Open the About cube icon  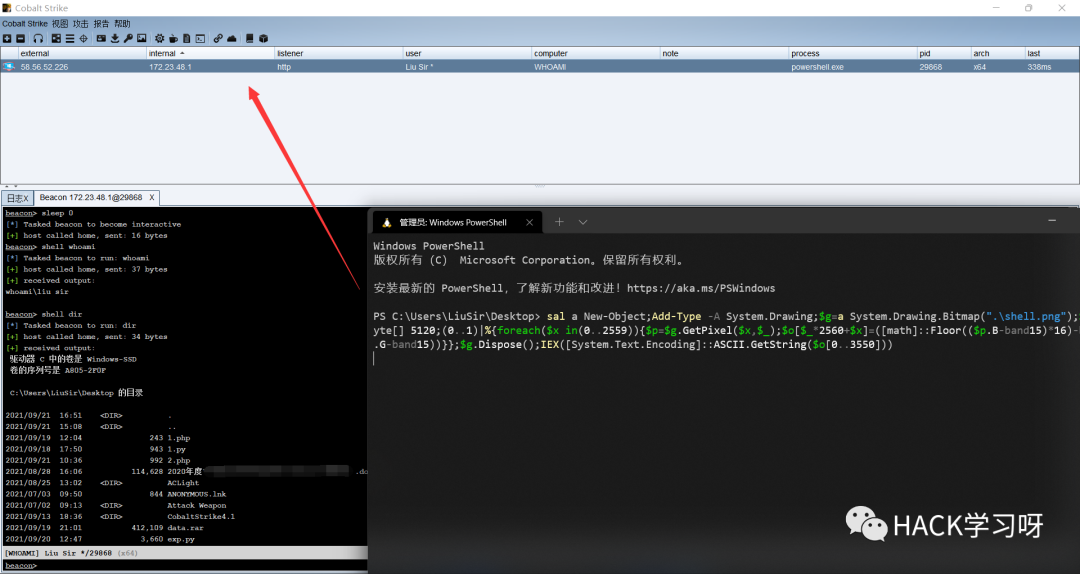pyautogui.click(x=263, y=39)
